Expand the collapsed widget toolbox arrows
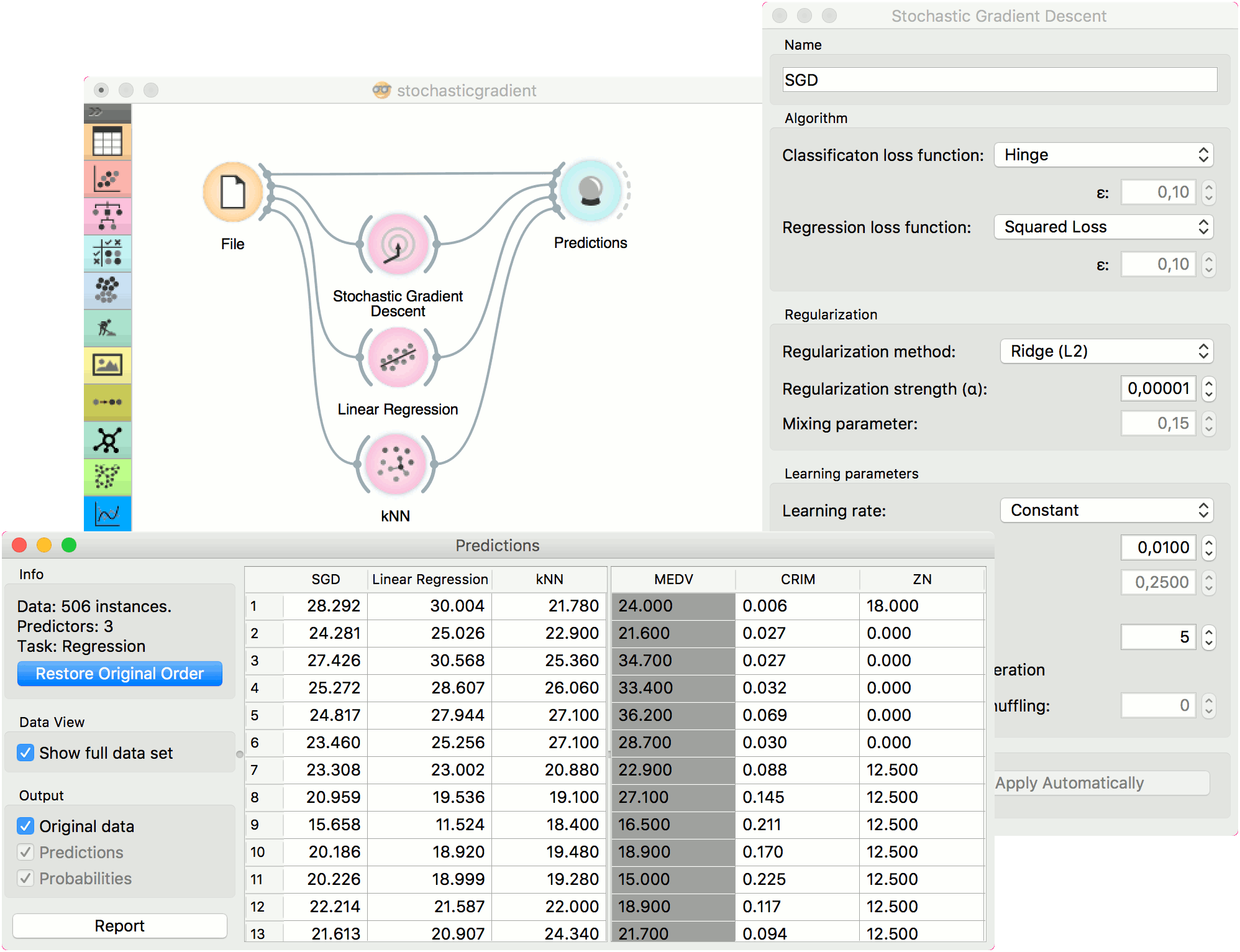The image size is (1240, 952). 95,112
